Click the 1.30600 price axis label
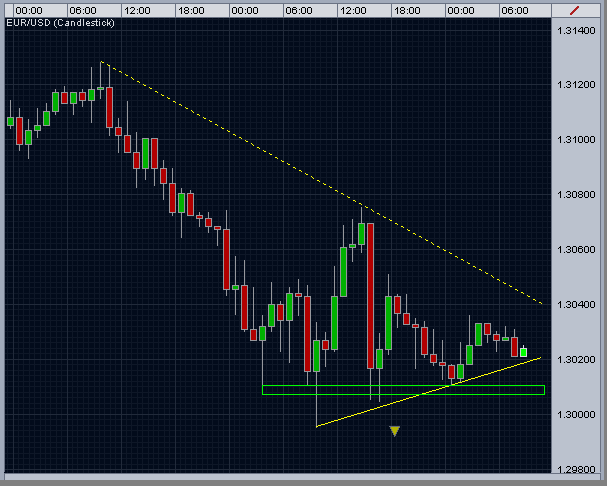This screenshot has width=607, height=486. pyautogui.click(x=576, y=250)
